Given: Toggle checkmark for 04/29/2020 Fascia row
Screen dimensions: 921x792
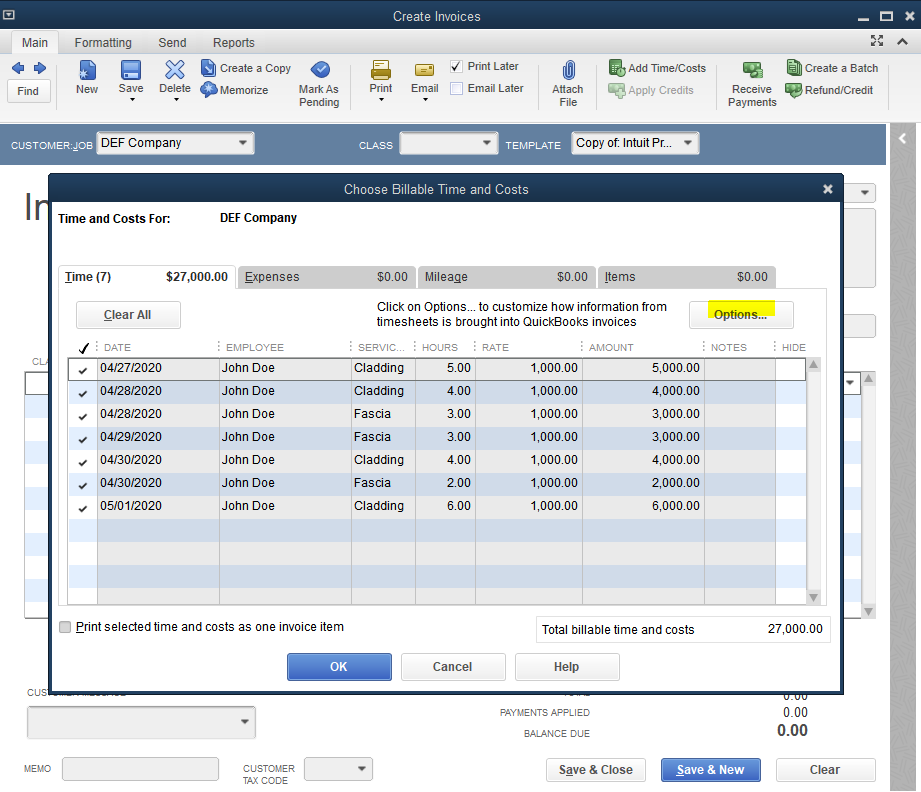Looking at the screenshot, I should coord(83,439).
